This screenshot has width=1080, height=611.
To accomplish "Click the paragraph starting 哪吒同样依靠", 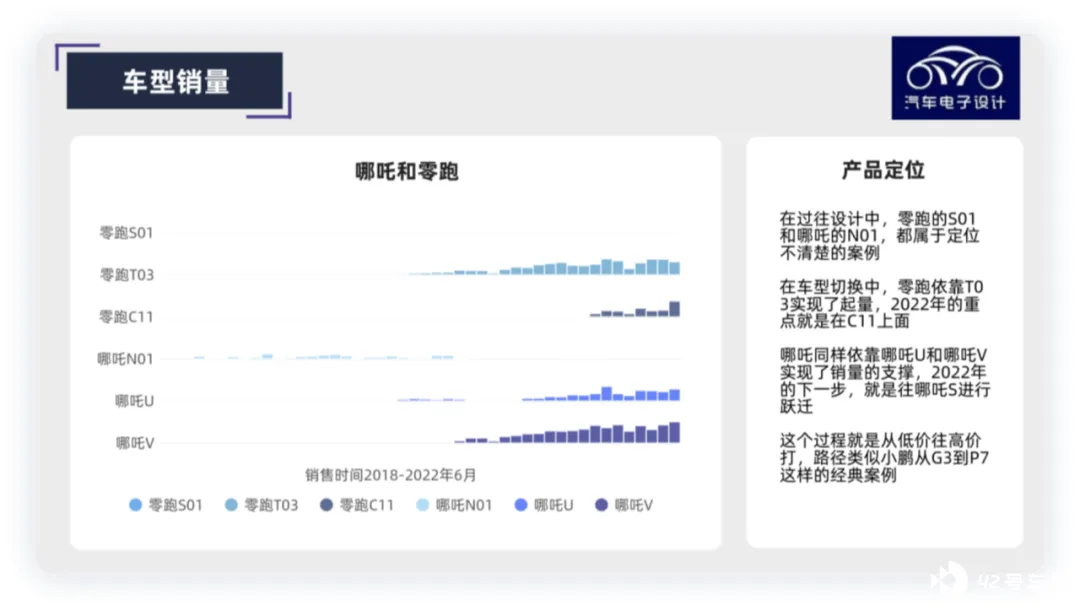I will coord(885,380).
